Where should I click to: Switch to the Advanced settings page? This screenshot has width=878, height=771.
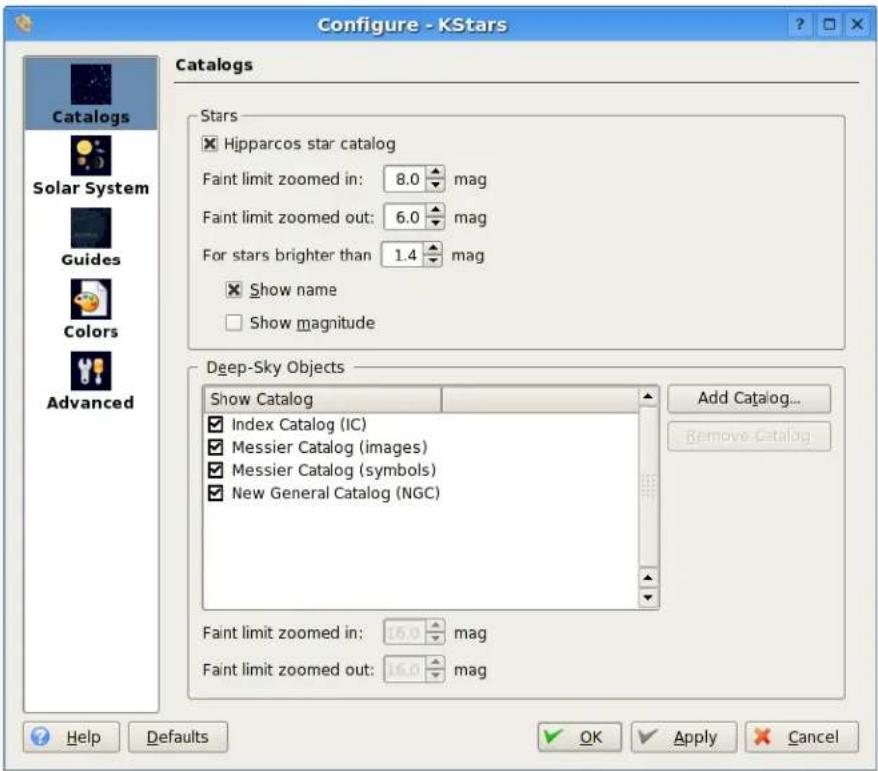click(x=91, y=381)
